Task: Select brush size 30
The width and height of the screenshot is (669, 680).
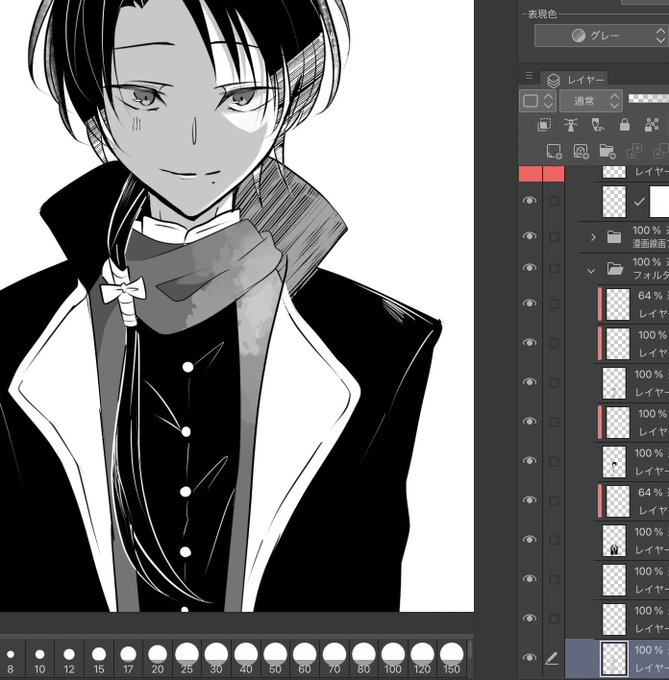Action: (x=216, y=658)
